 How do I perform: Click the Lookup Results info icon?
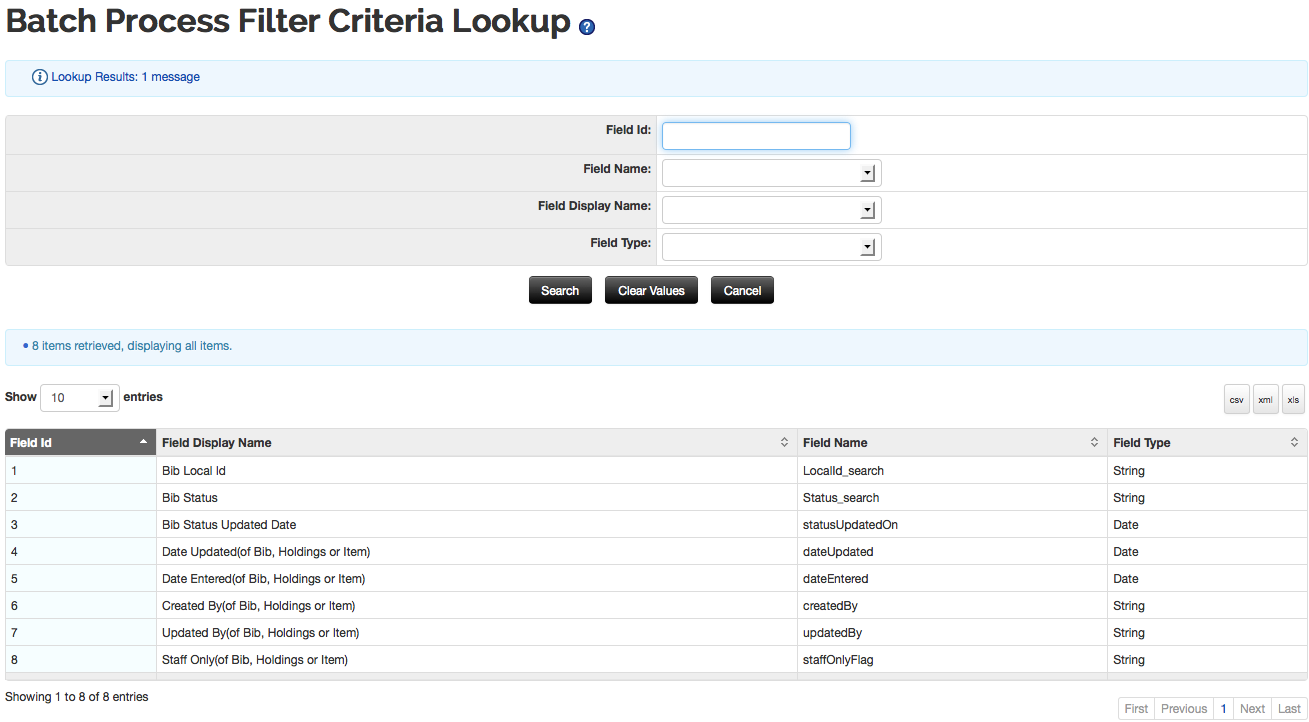coord(40,77)
